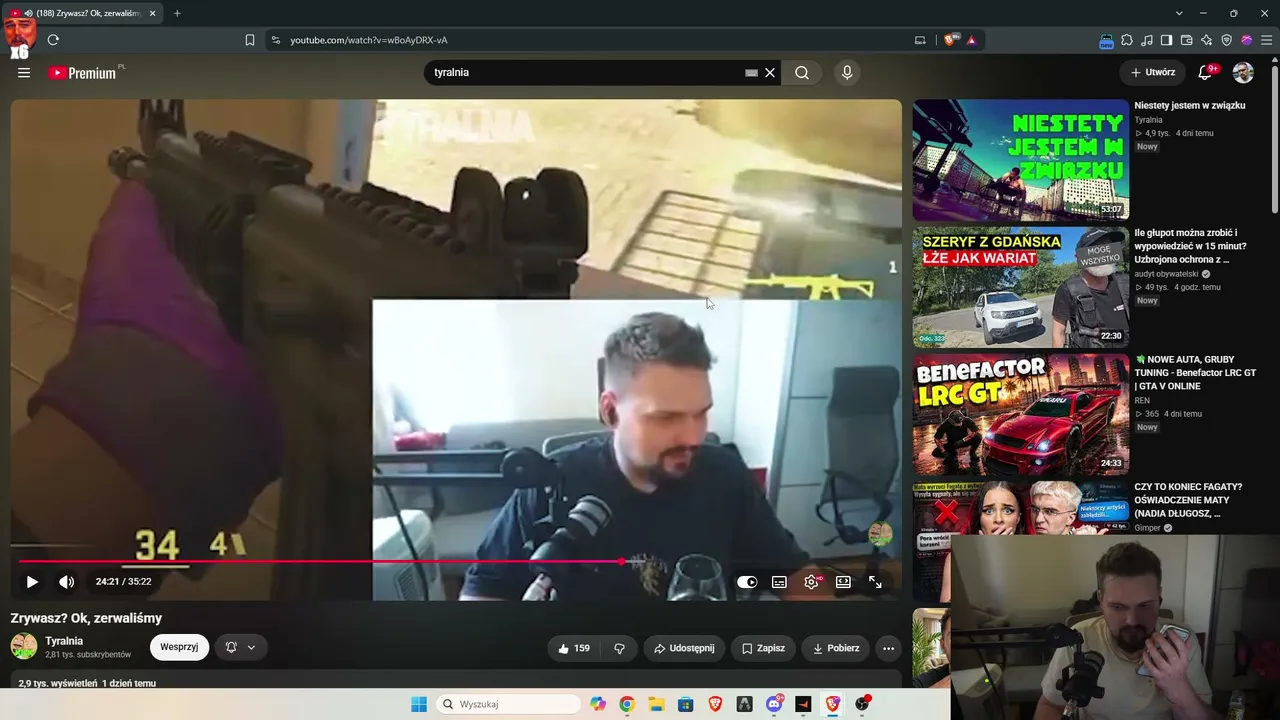The height and width of the screenshot is (720, 1280).
Task: Start voice search with microphone
Action: [847, 73]
